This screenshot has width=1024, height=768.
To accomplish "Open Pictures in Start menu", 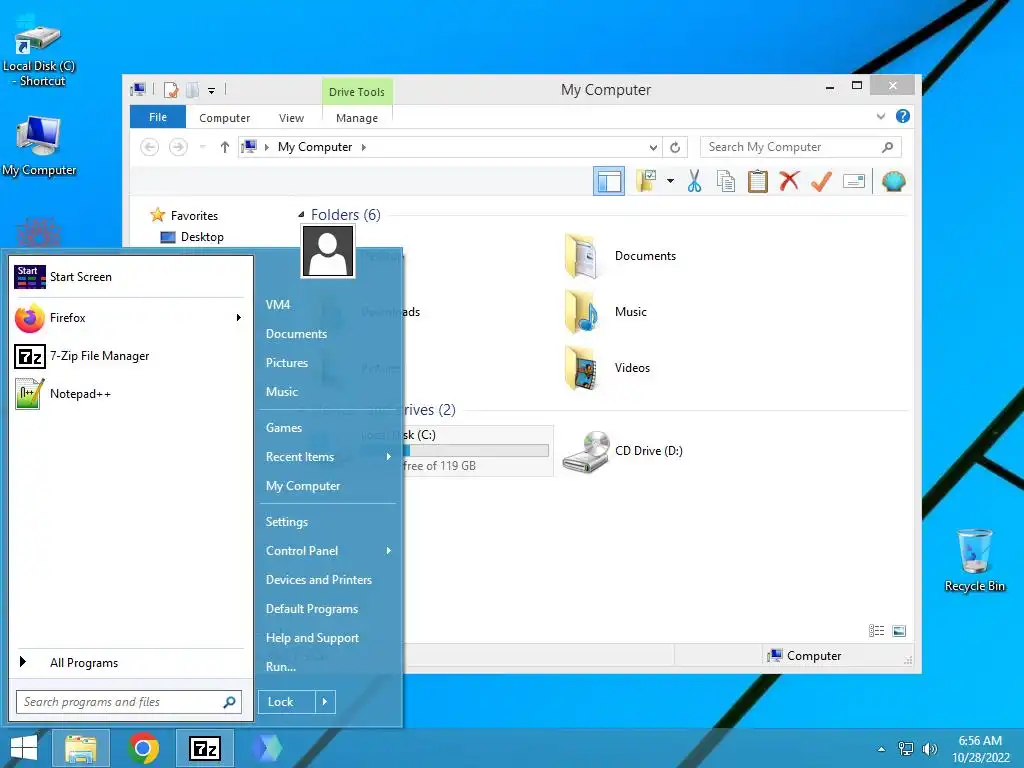I will [286, 362].
